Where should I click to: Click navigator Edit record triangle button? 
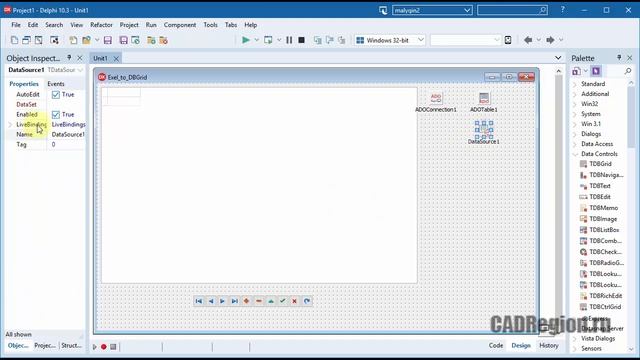pyautogui.click(x=271, y=301)
